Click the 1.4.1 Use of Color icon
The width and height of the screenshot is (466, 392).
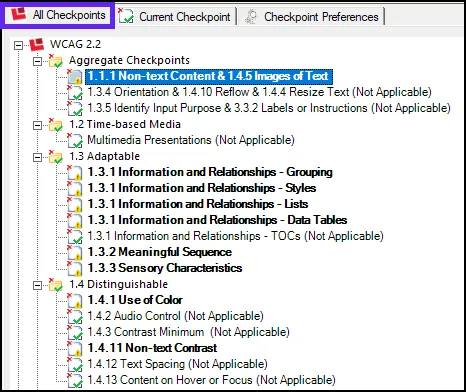[75, 300]
